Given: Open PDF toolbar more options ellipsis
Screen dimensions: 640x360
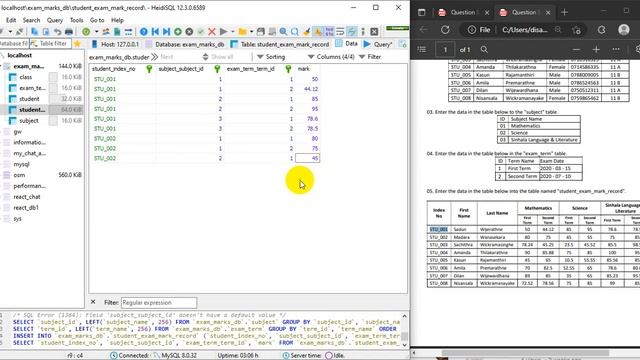Looking at the screenshot, I should 616,49.
